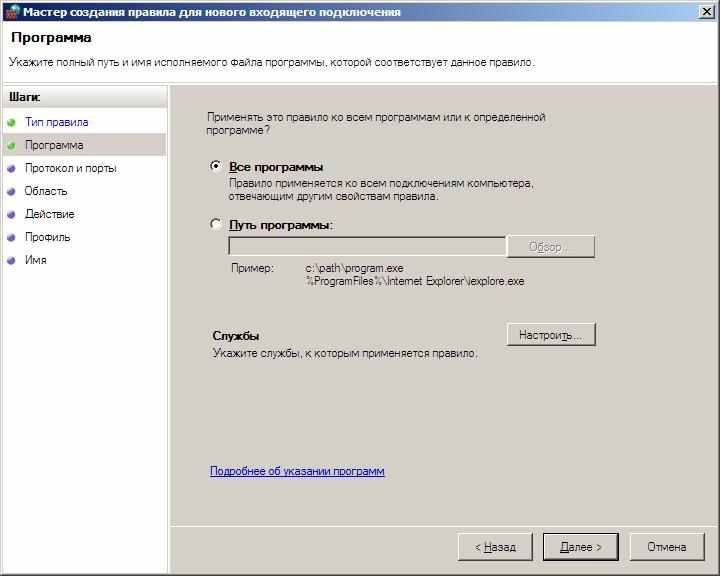Viewport: 720px width, 576px height.
Task: Click the program path input field
Action: [x=367, y=246]
